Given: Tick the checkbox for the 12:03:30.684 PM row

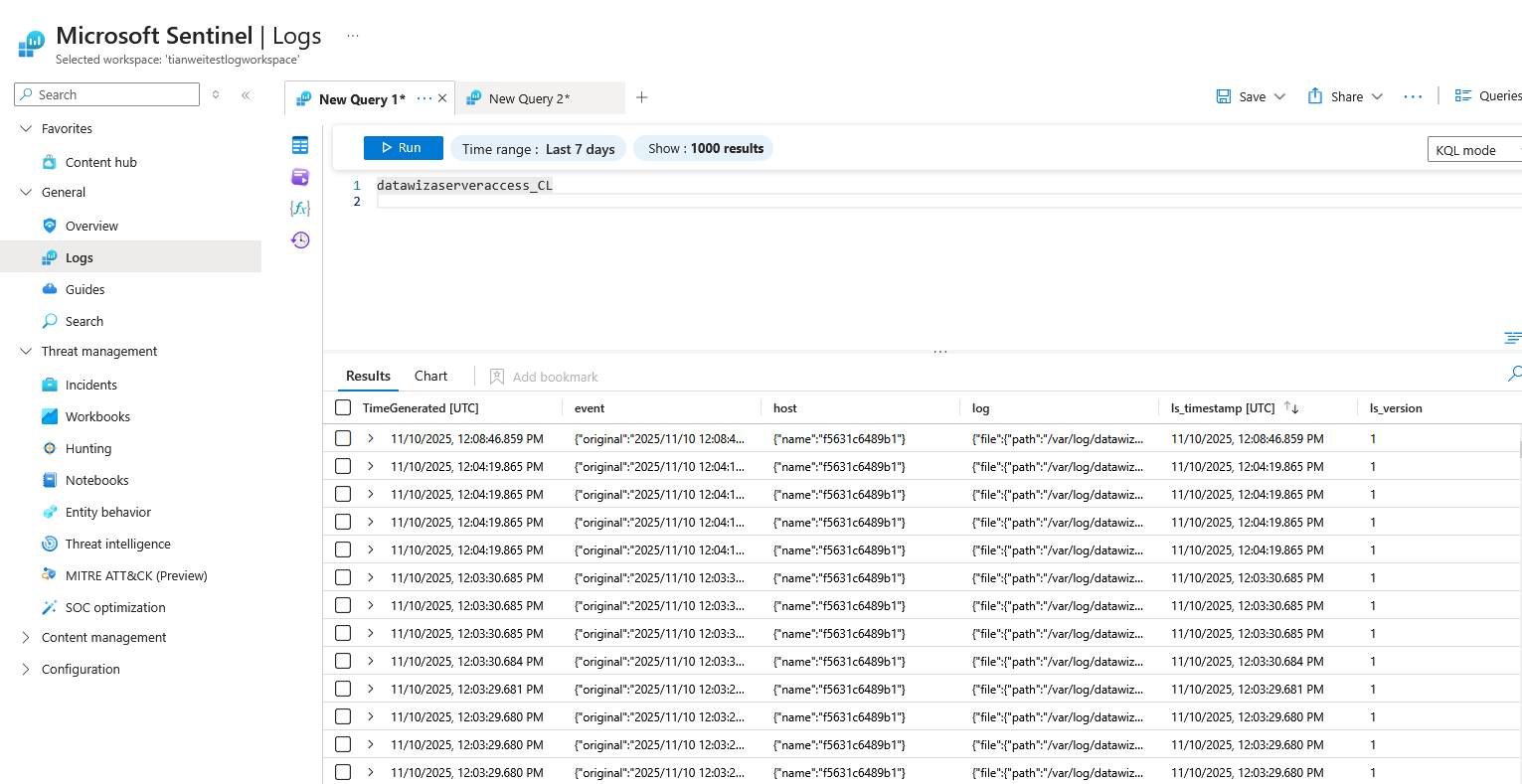Looking at the screenshot, I should 343,661.
